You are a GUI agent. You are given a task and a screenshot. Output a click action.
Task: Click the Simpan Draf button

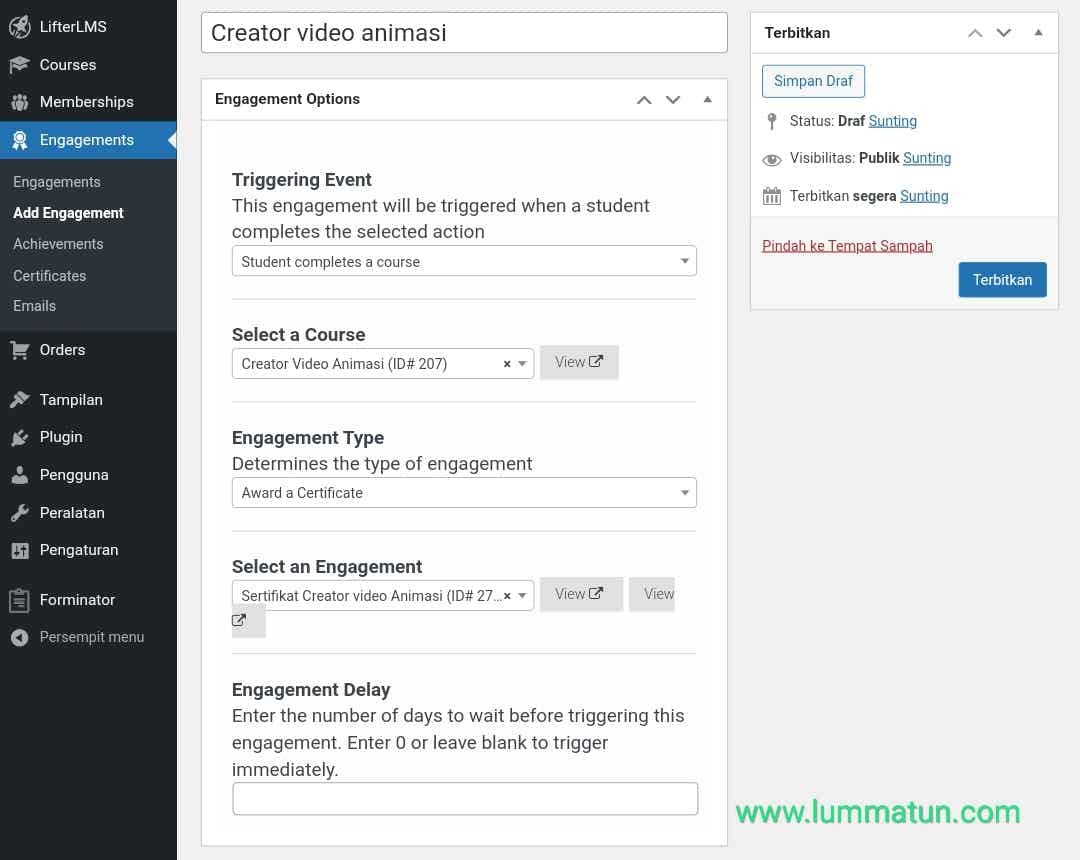coord(813,81)
